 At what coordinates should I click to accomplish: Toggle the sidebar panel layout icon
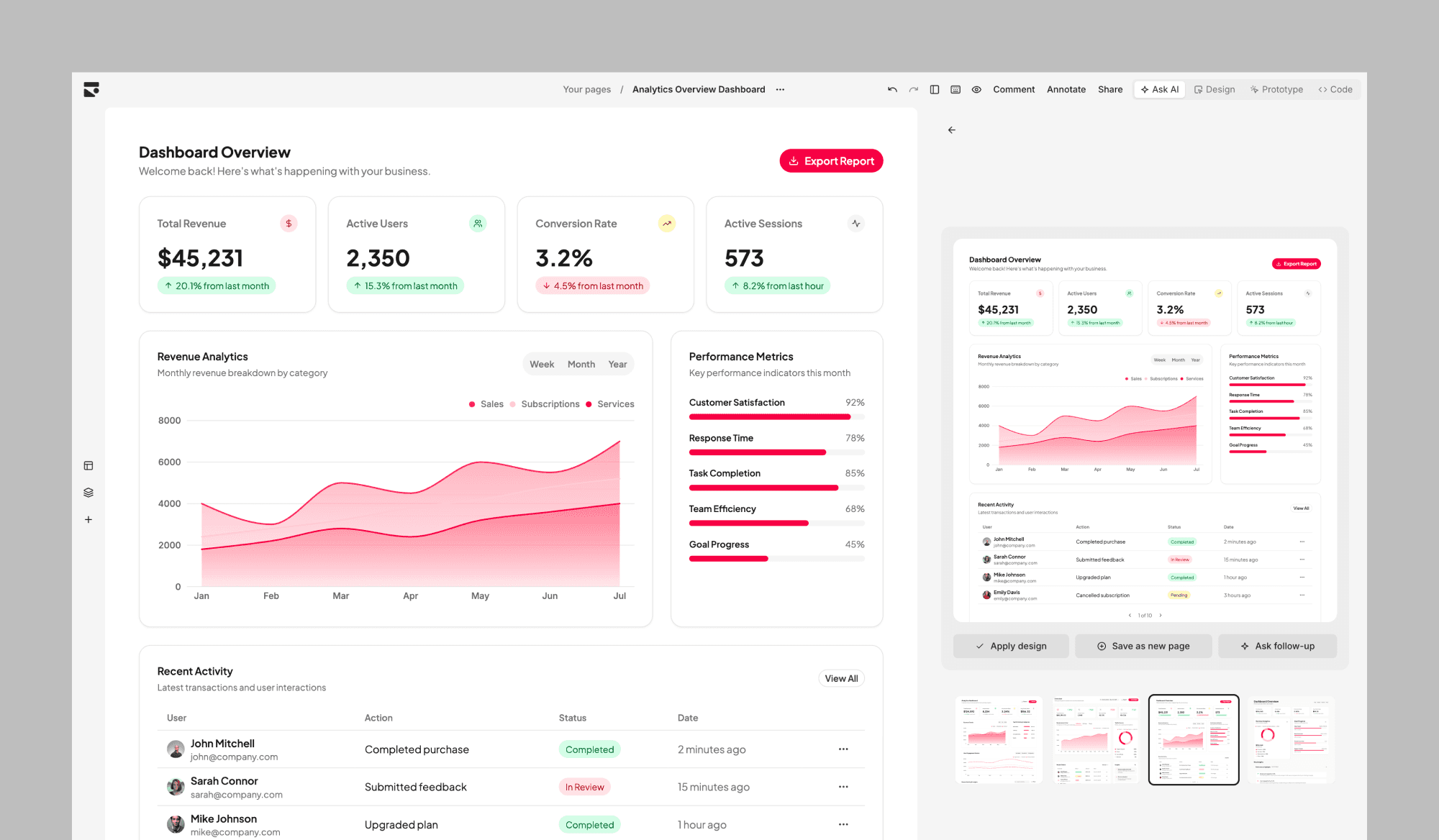pos(935,90)
